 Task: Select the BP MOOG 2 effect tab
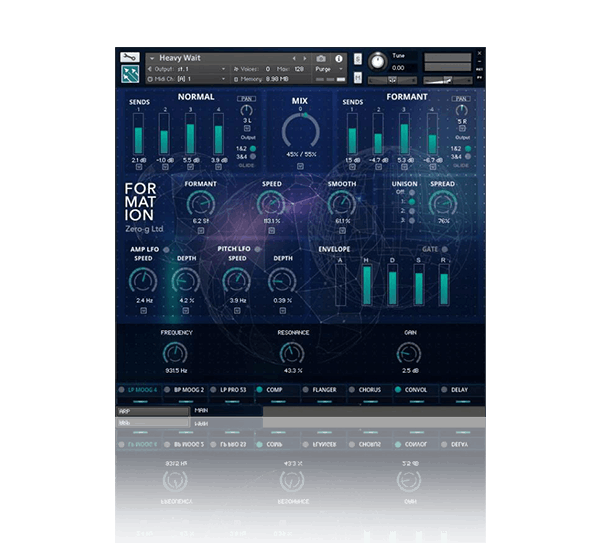click(x=189, y=390)
